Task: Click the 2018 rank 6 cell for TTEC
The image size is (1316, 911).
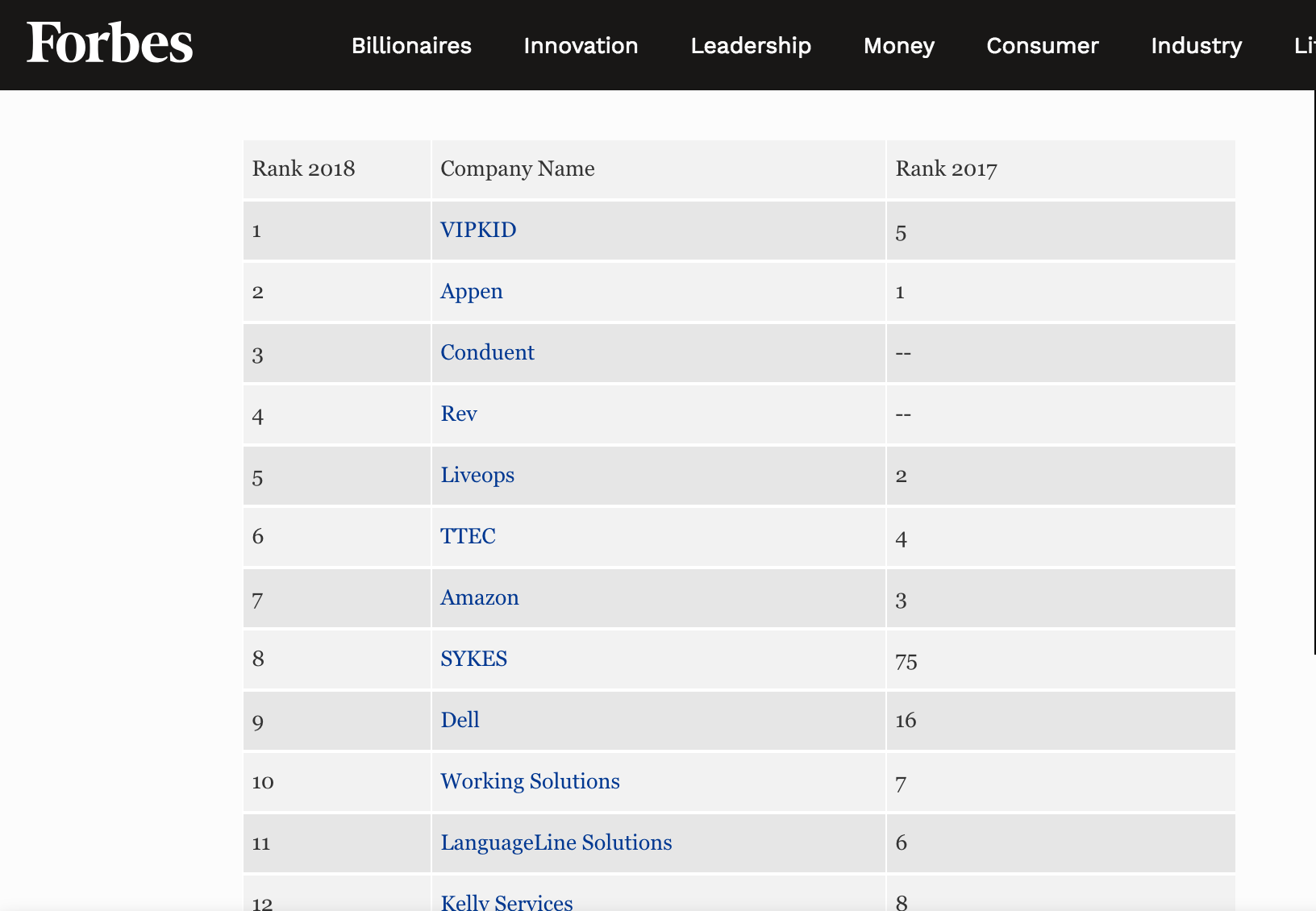Action: tap(337, 537)
